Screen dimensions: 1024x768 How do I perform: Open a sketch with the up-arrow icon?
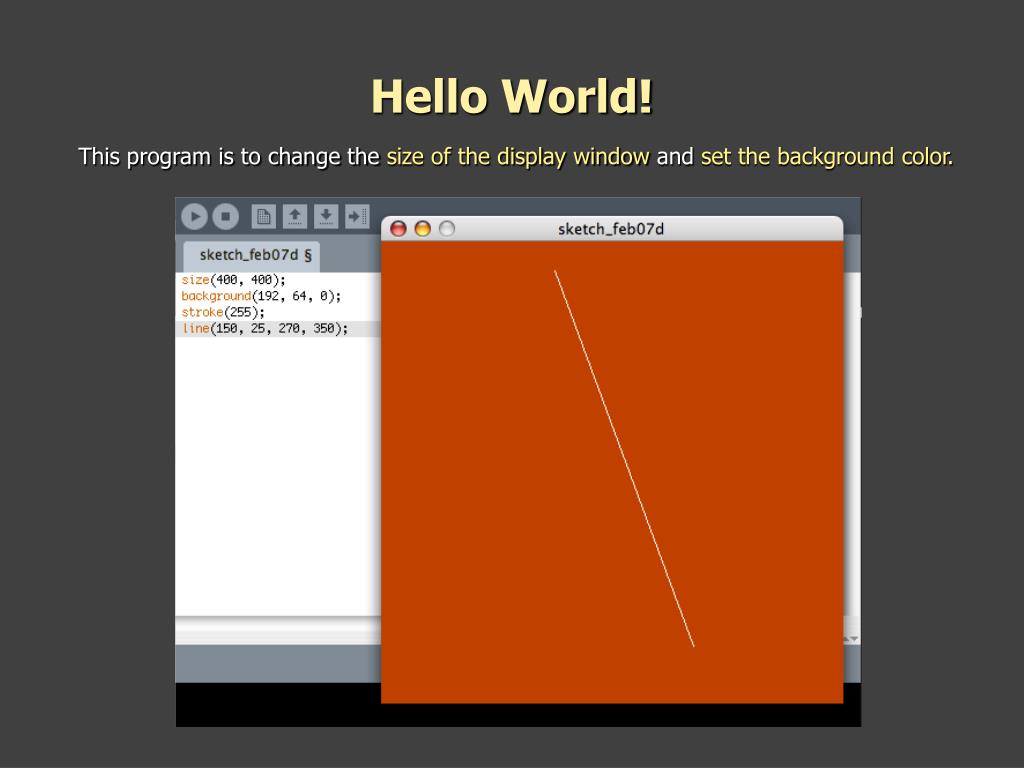295,216
